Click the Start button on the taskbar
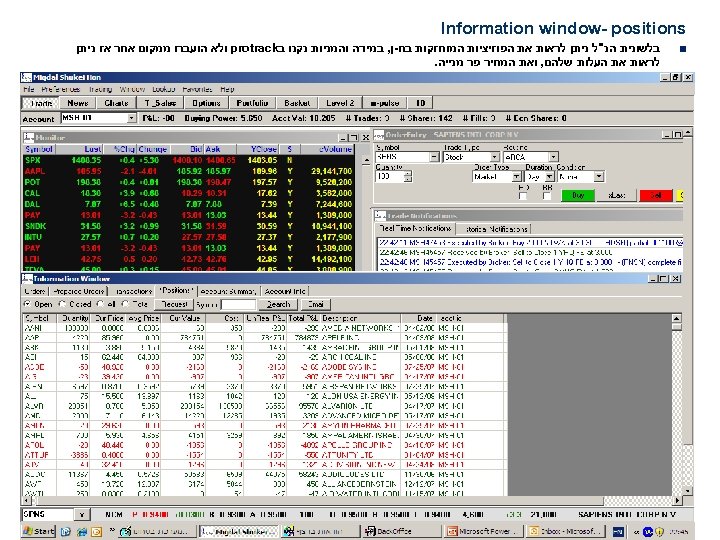Viewport: 720px width, 540px height. pyautogui.click(x=39, y=531)
